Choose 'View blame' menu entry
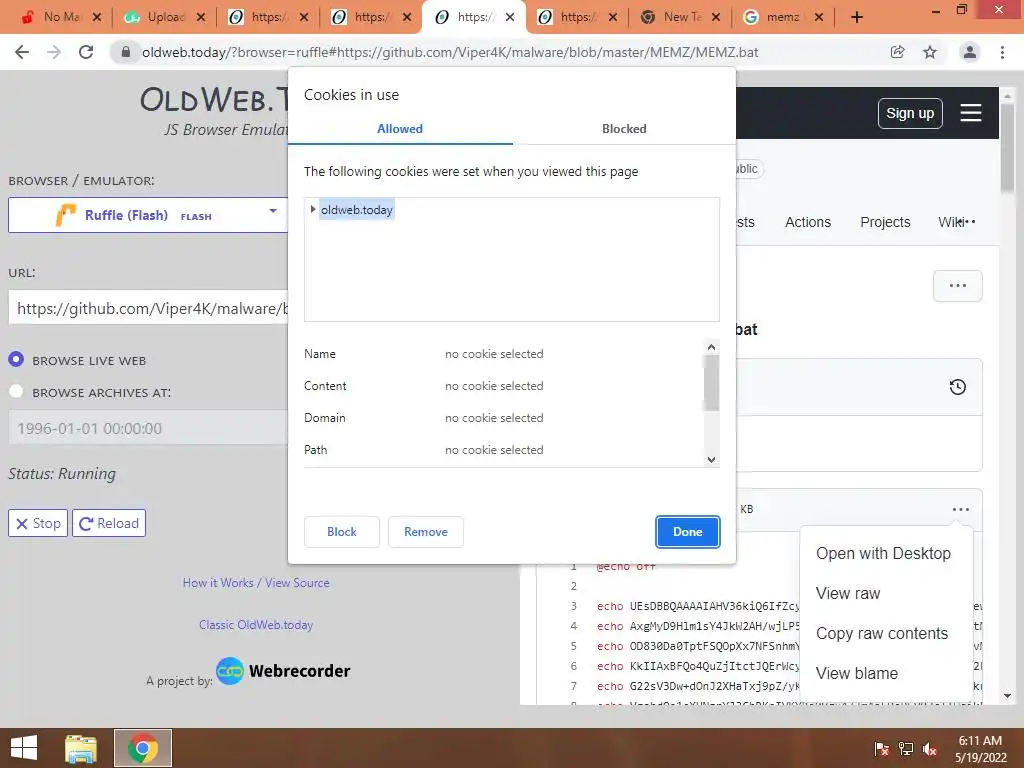This screenshot has height=768, width=1024. (857, 673)
